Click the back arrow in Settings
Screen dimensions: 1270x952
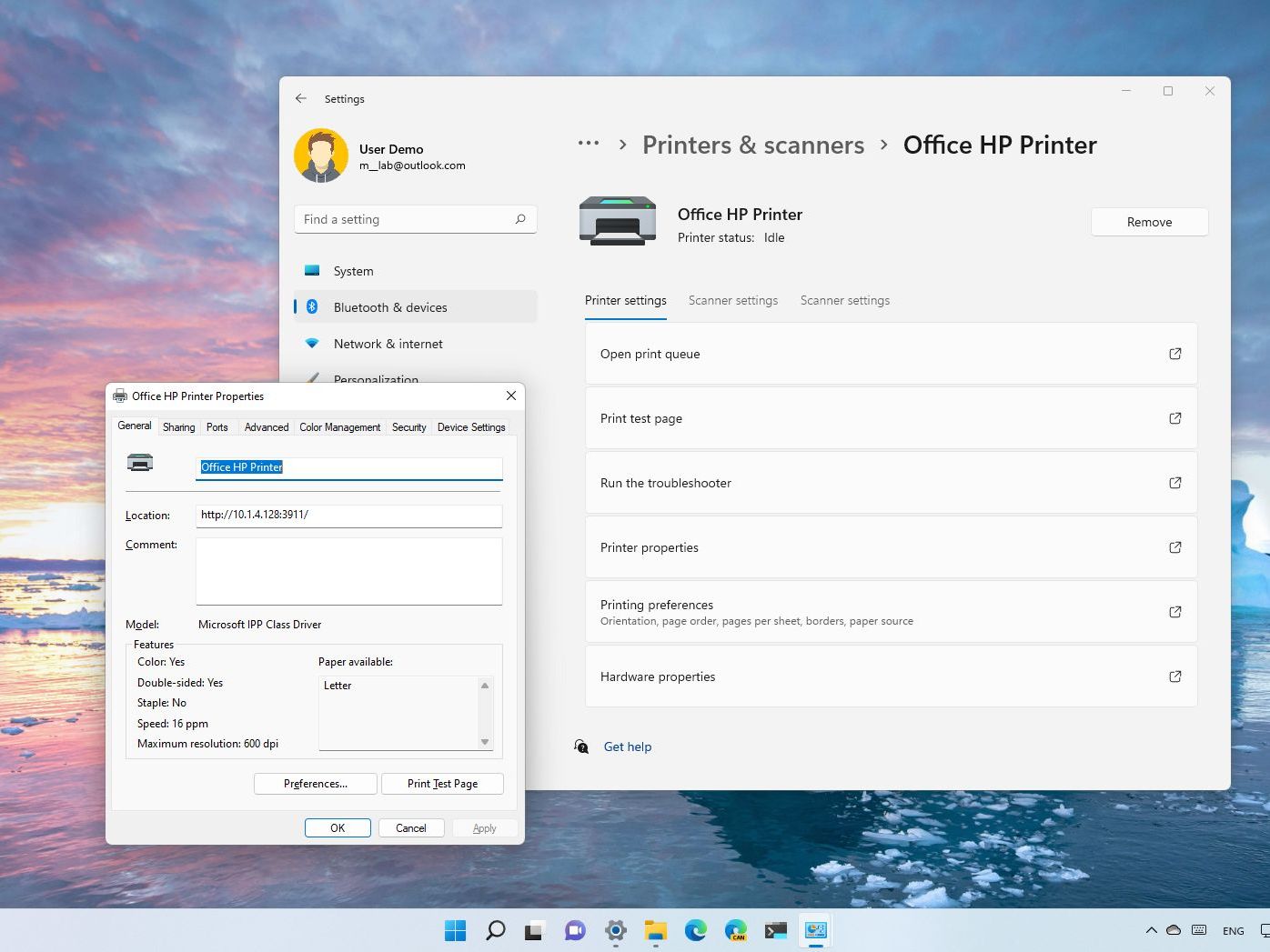coord(301,98)
